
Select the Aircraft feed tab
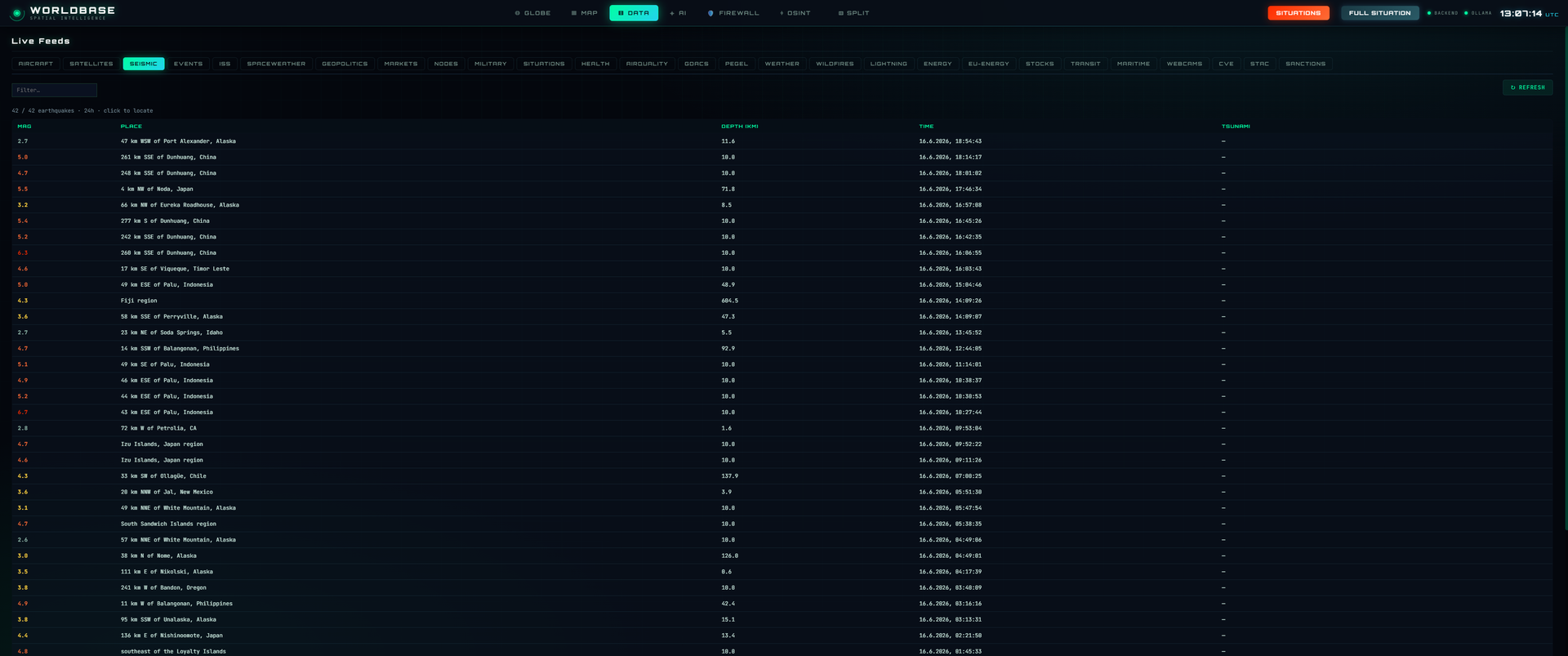point(36,64)
